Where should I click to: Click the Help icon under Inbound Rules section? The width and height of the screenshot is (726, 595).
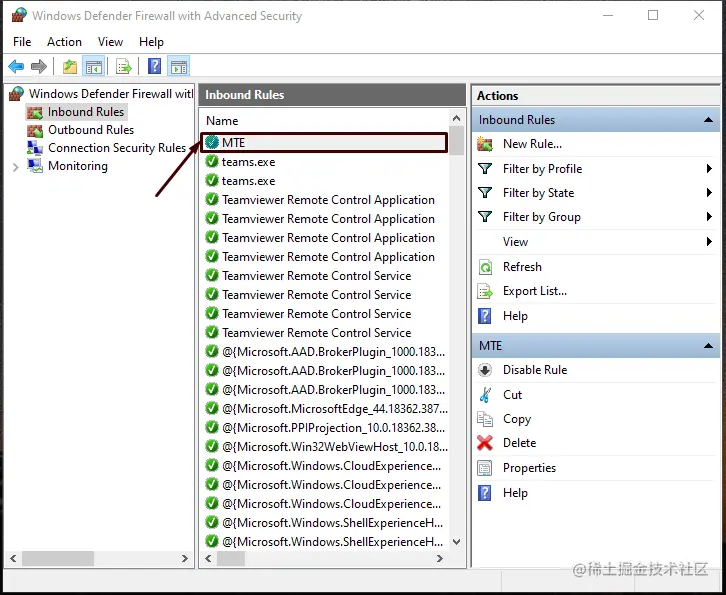point(485,316)
